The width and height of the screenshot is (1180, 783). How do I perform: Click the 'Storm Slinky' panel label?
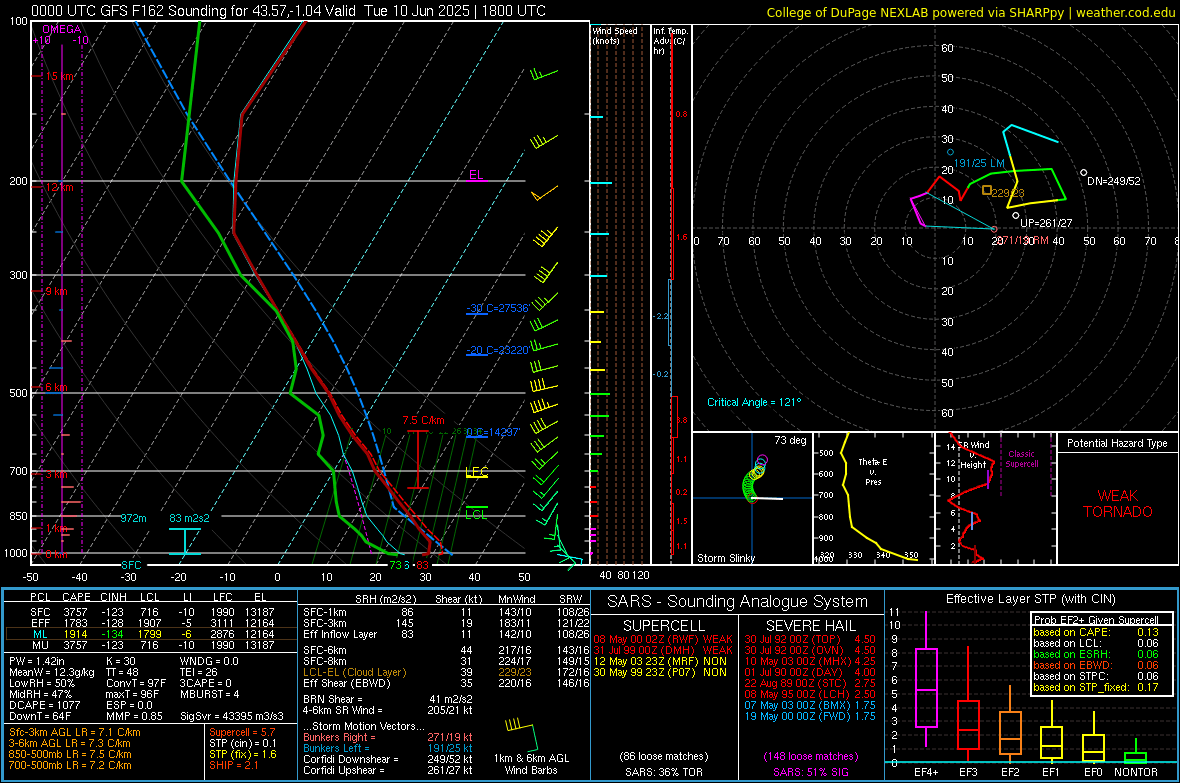coord(725,558)
